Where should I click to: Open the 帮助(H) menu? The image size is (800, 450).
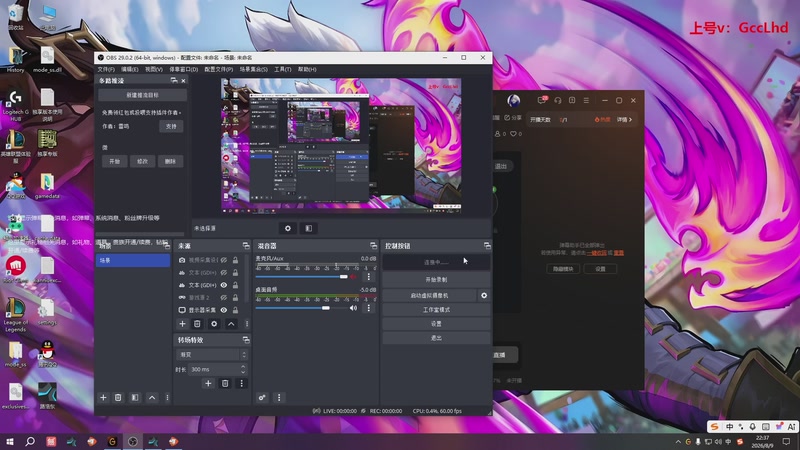tap(307, 69)
